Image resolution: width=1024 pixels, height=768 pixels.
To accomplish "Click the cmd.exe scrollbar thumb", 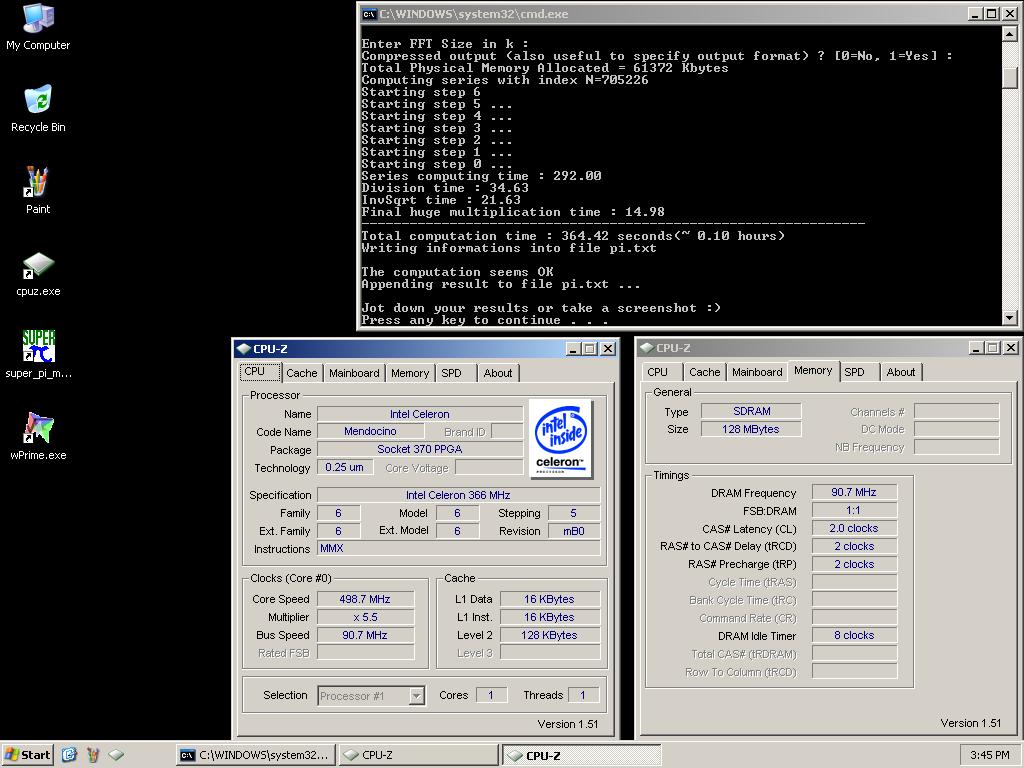I will coord(1010,77).
